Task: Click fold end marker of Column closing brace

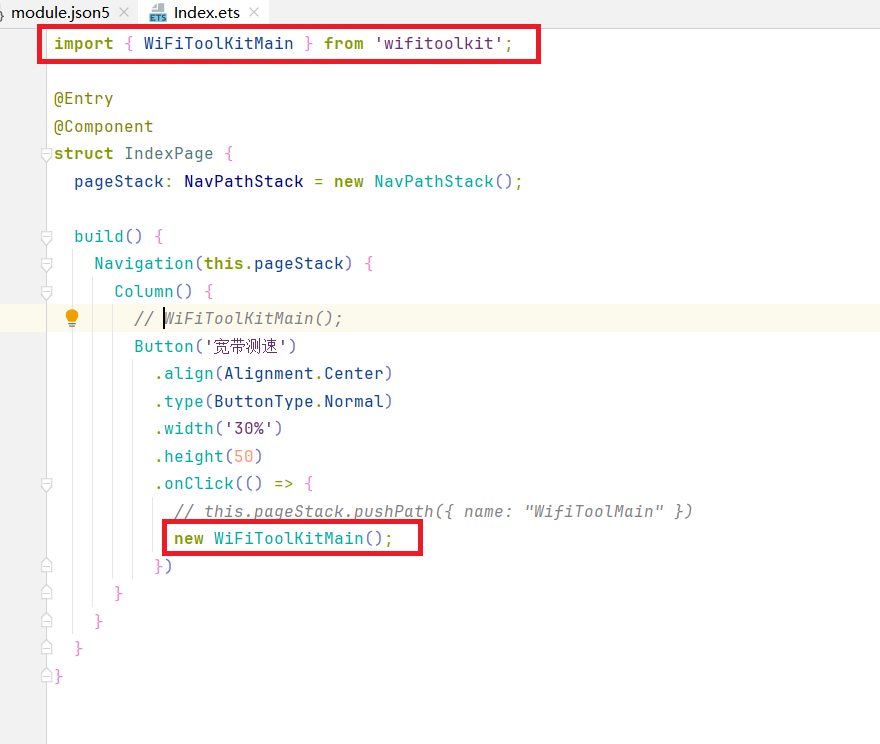Action: (47, 592)
